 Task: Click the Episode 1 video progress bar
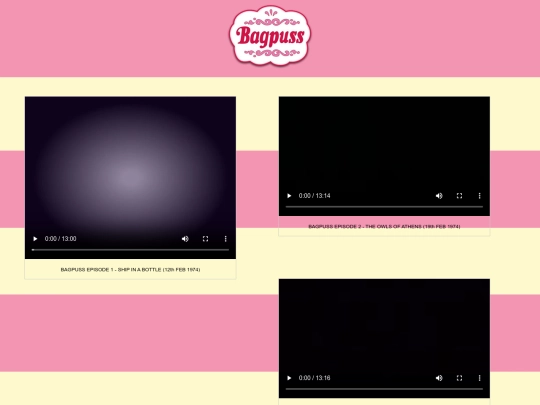point(130,250)
